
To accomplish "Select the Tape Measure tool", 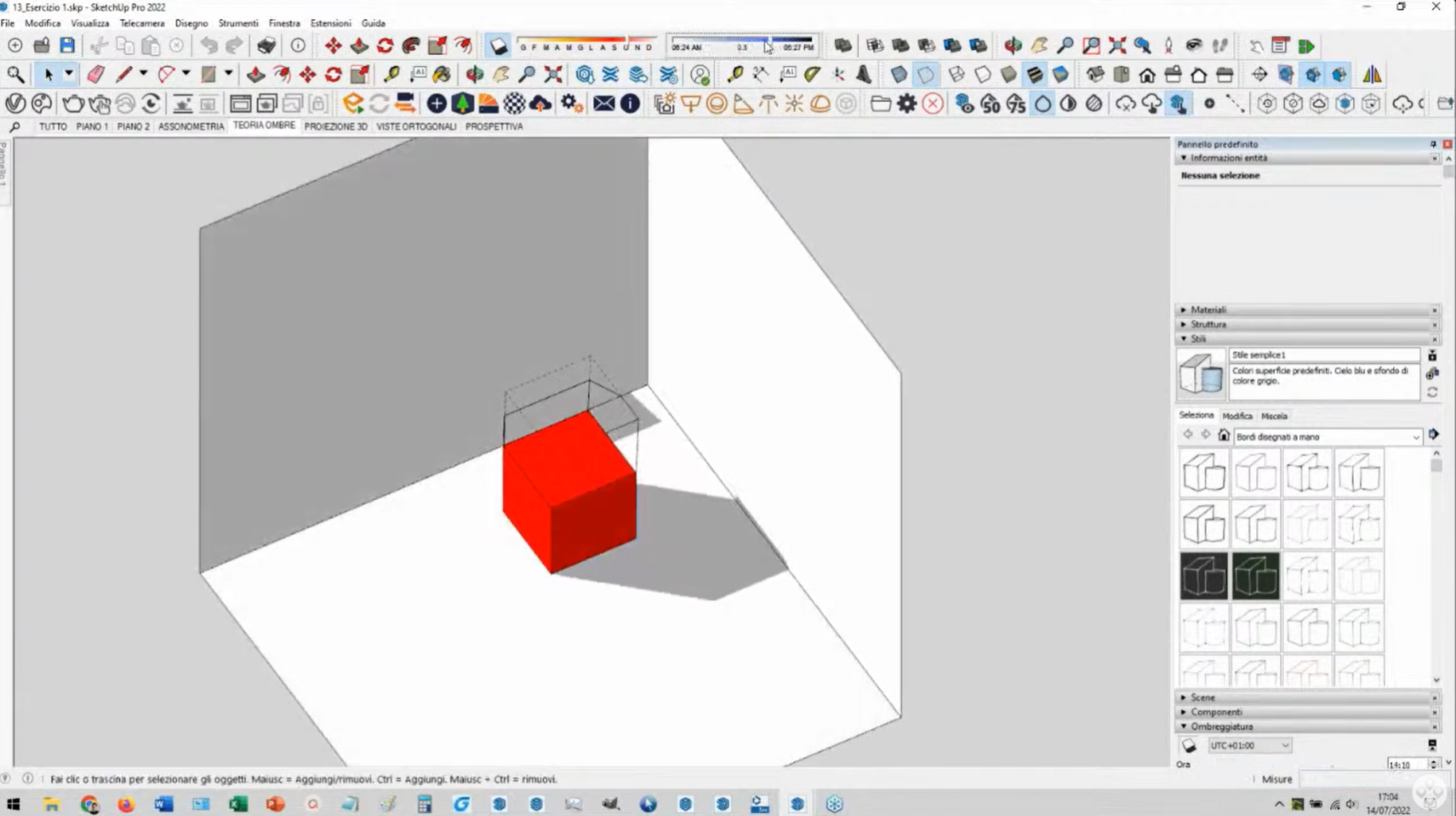I will click(x=392, y=75).
